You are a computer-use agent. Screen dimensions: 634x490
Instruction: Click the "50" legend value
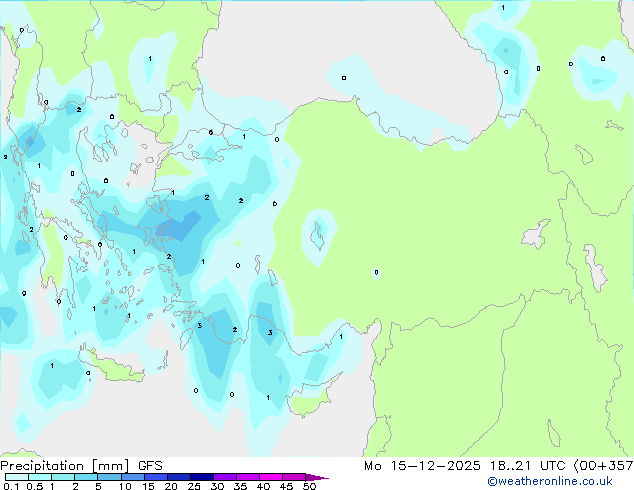309,486
